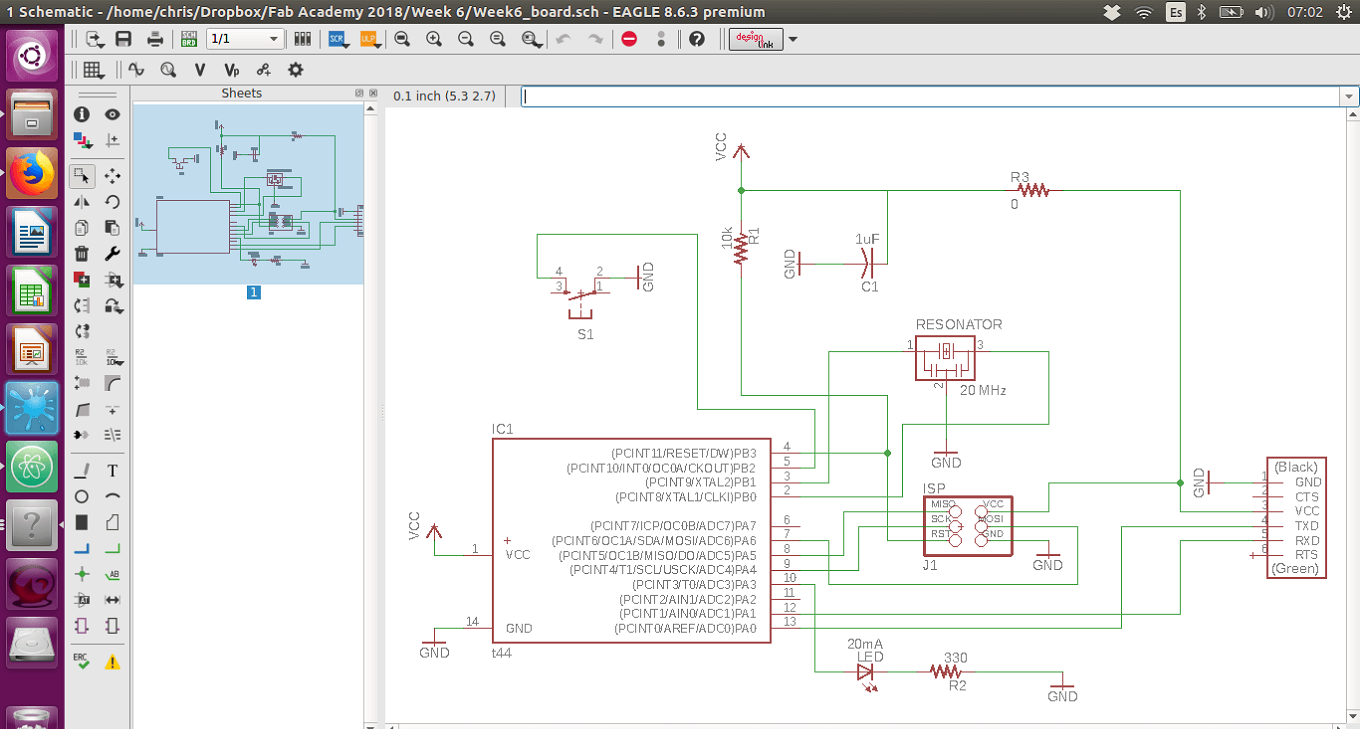Viewport: 1360px width, 731px height.
Task: Open Layer settings color icon
Action: 82,141
